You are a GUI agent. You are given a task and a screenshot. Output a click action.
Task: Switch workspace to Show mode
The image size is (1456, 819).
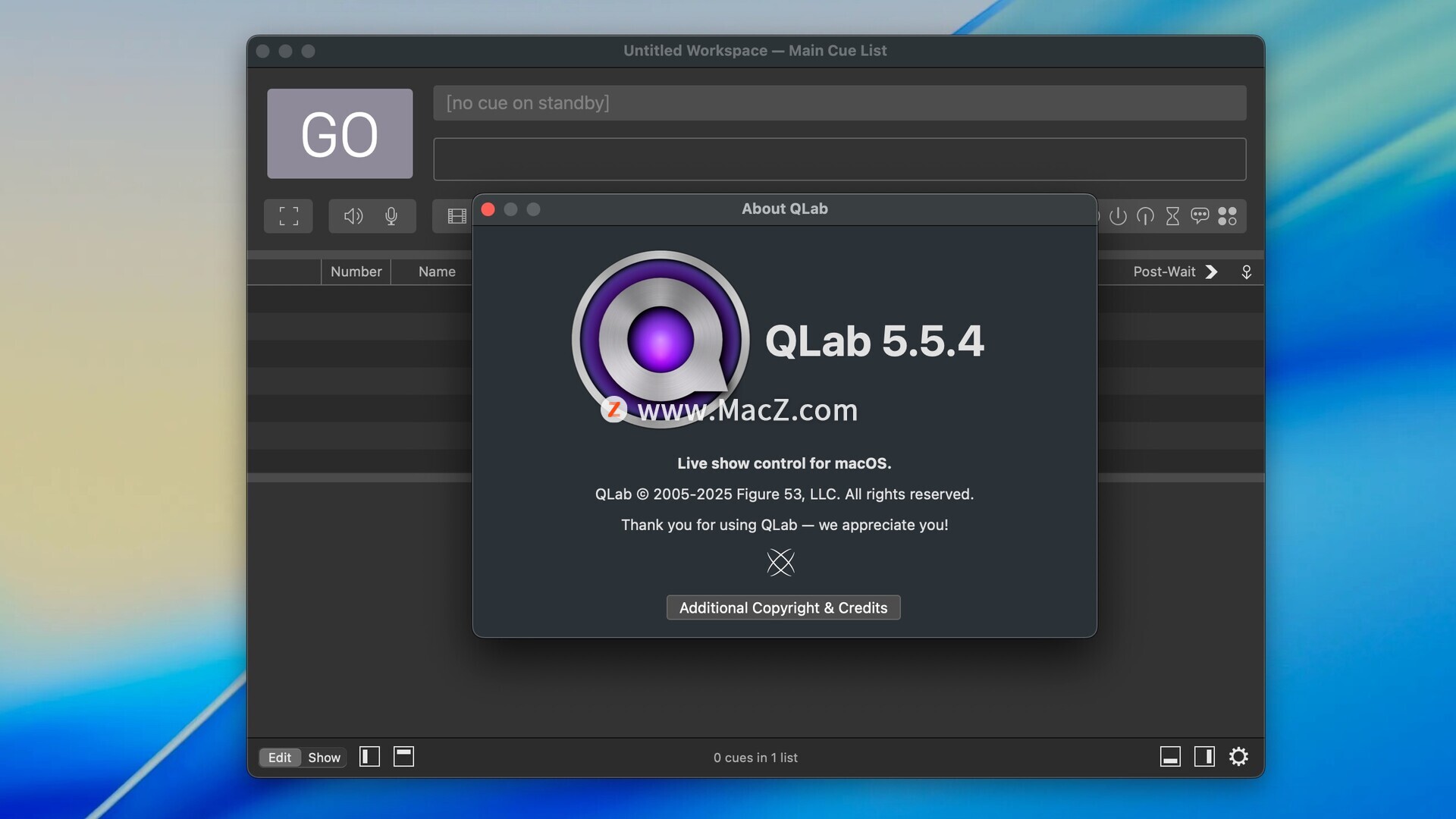point(324,758)
